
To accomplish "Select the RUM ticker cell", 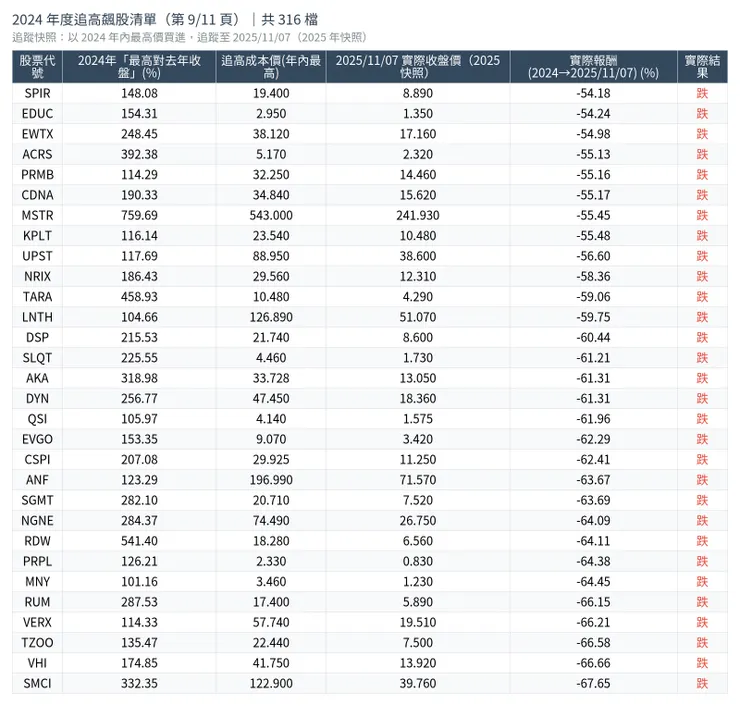I will [37, 602].
